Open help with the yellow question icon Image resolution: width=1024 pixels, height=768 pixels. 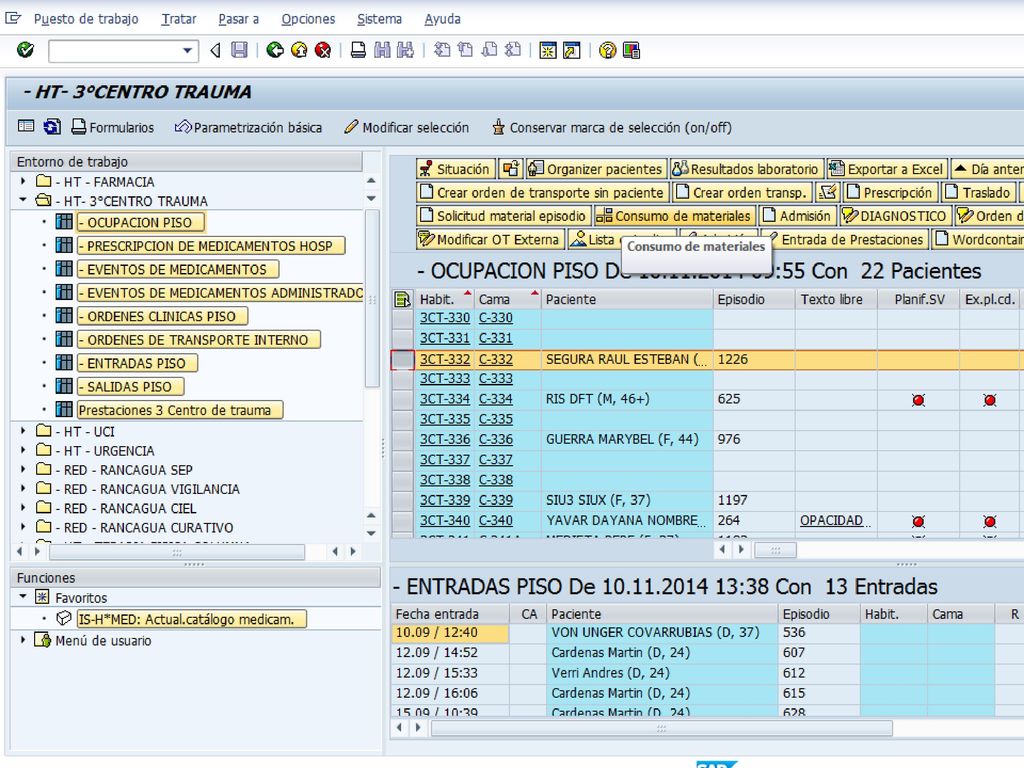coord(607,50)
